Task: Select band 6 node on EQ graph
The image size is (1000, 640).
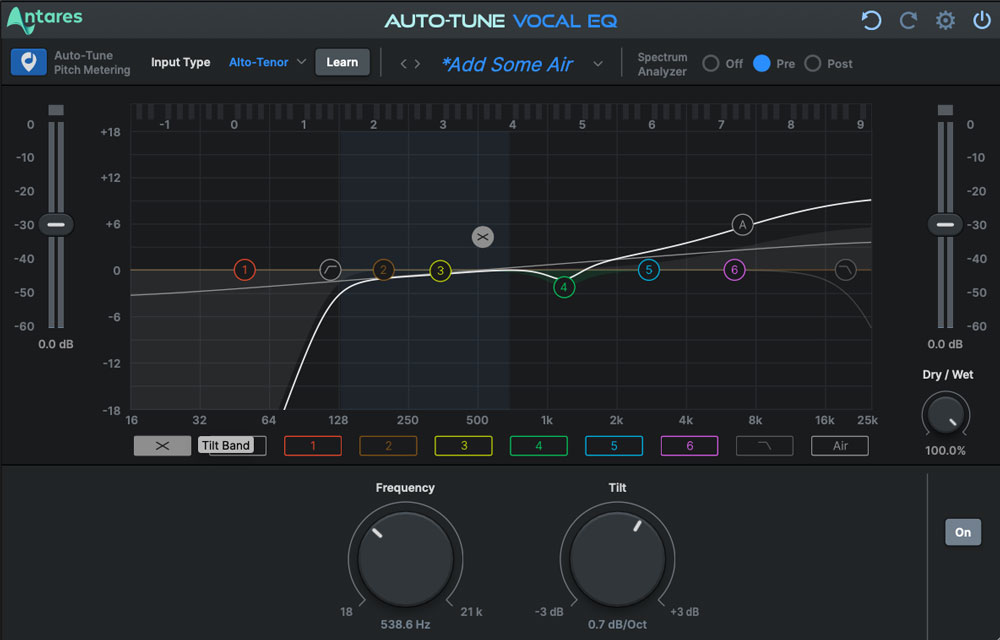Action: [x=734, y=270]
